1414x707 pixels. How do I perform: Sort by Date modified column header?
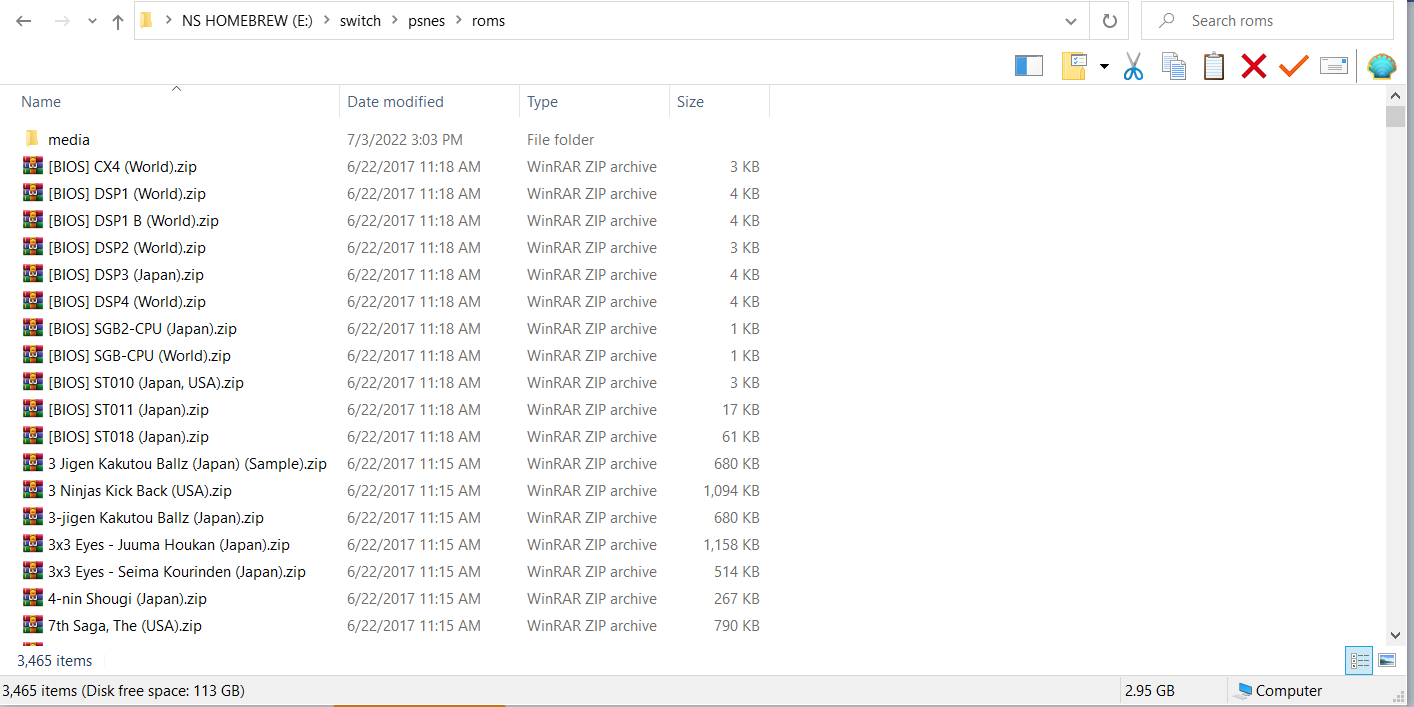coord(430,102)
